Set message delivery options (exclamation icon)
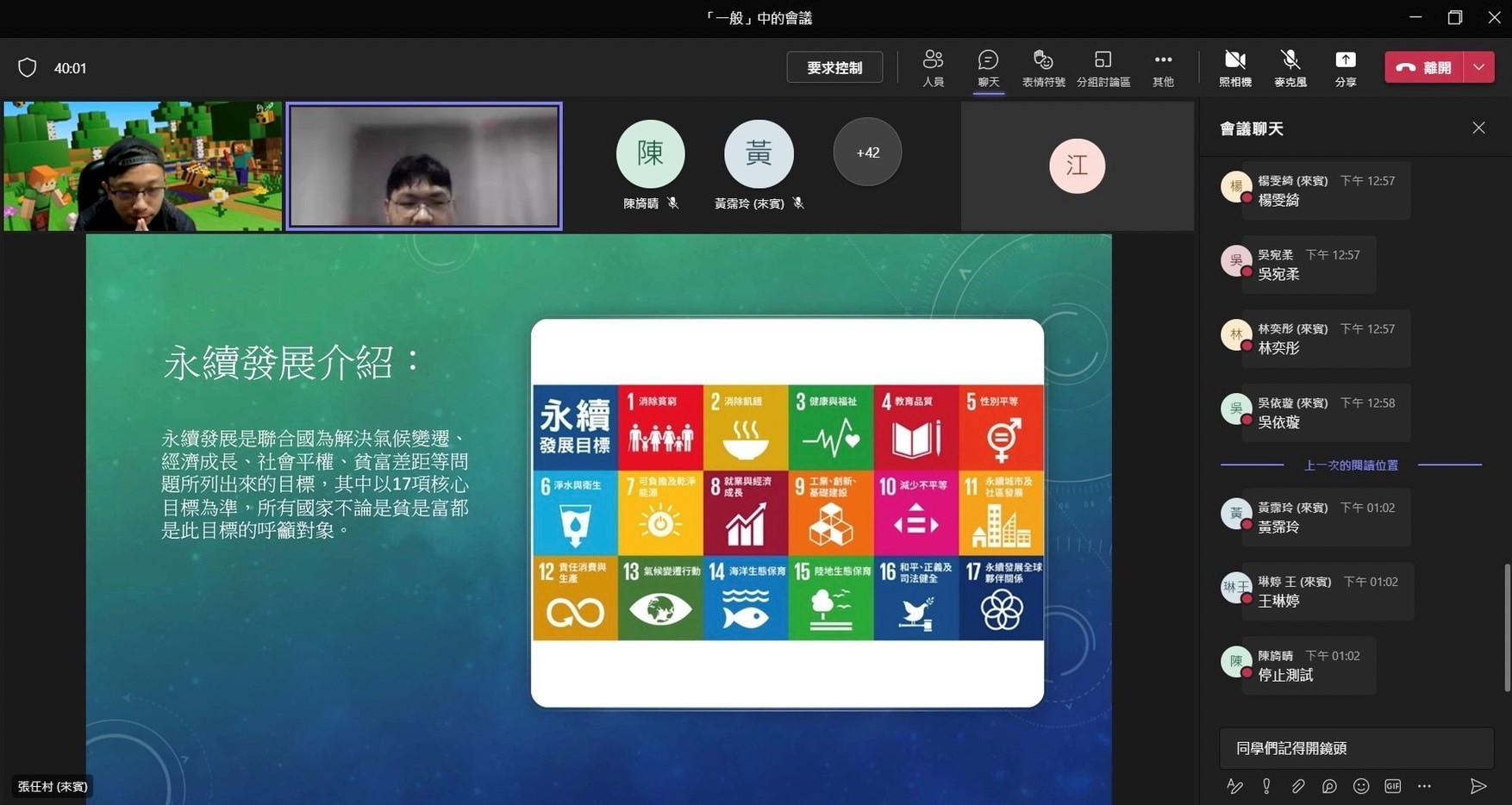This screenshot has height=805, width=1512. [1266, 786]
